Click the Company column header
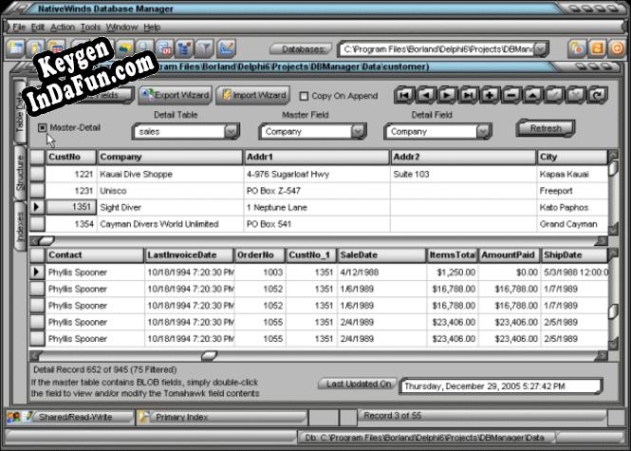This screenshot has height=451, width=631. click(x=170, y=157)
